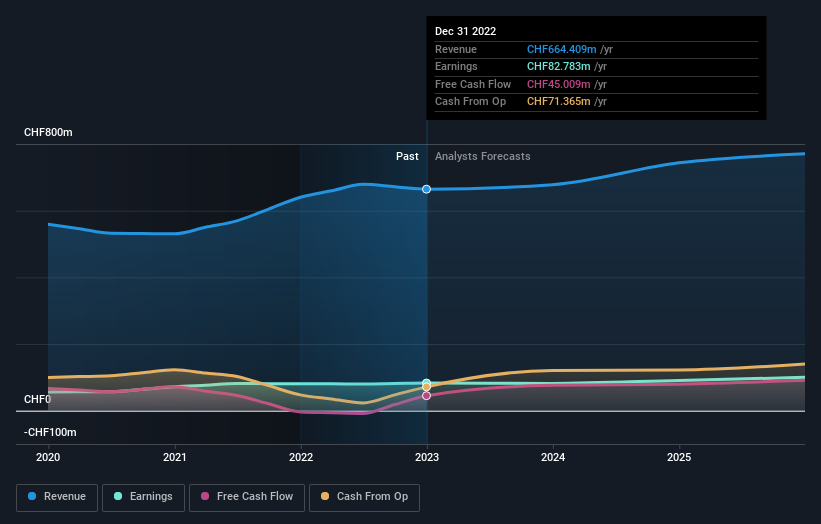
Task: Click the 2022 x-axis label
Action: pos(301,457)
